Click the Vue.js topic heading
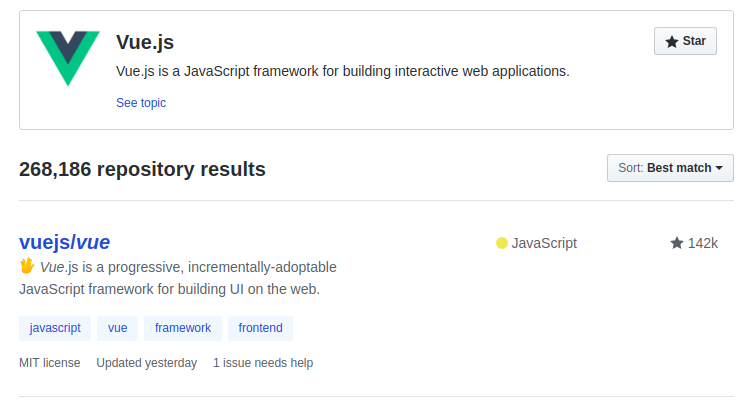The height and width of the screenshot is (404, 750). tap(145, 42)
